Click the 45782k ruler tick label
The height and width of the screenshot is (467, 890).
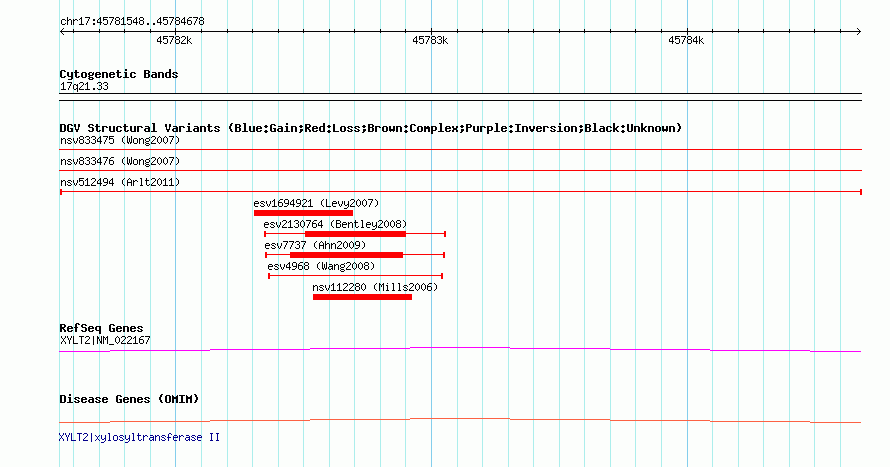tap(174, 40)
